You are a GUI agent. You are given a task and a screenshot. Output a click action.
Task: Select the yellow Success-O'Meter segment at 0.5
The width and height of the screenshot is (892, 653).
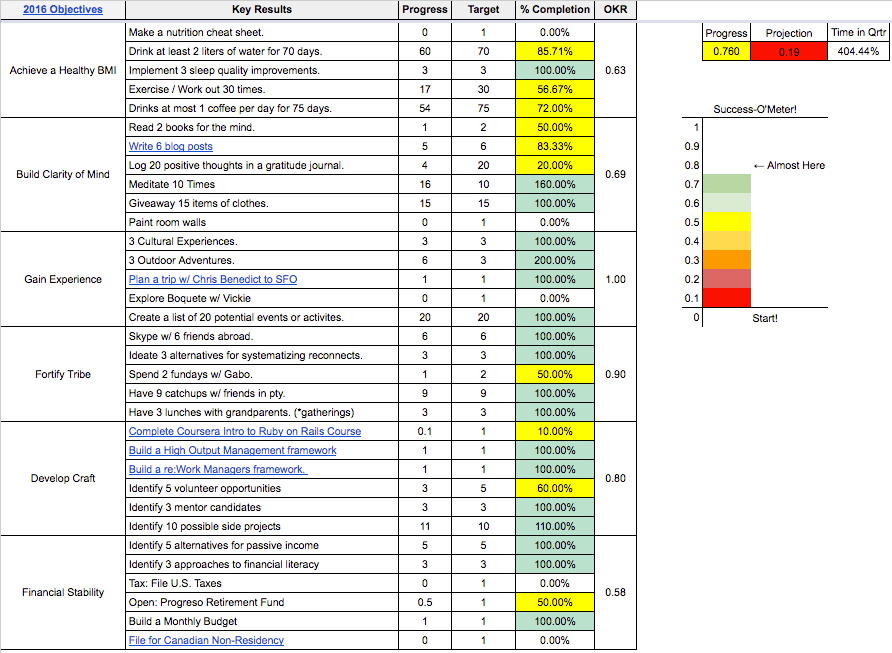726,221
